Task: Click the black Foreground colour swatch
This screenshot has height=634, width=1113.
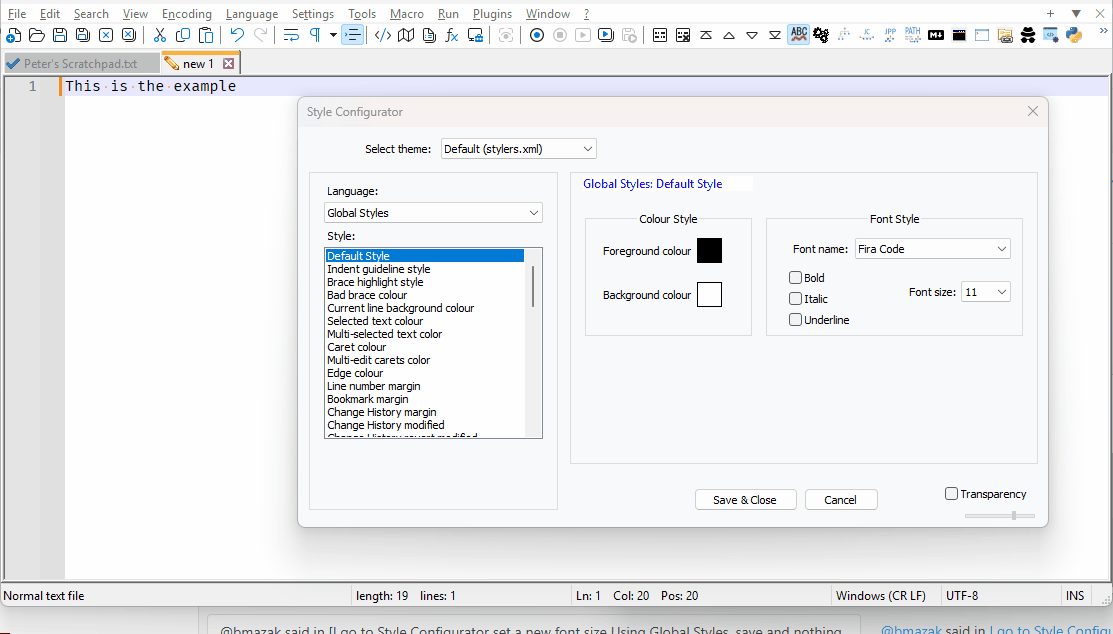Action: (x=709, y=251)
